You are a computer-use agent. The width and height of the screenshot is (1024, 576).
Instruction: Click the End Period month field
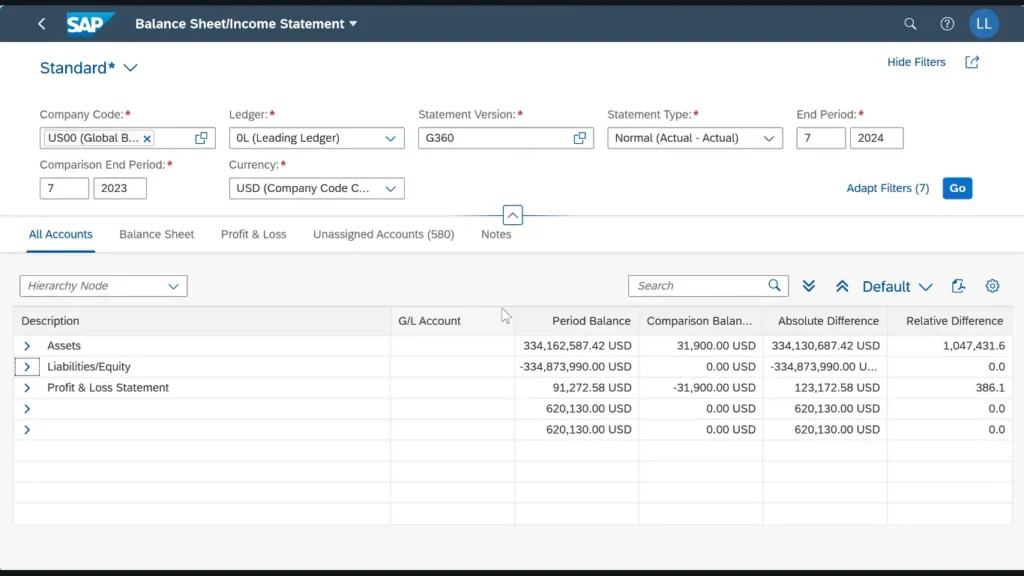(x=821, y=138)
